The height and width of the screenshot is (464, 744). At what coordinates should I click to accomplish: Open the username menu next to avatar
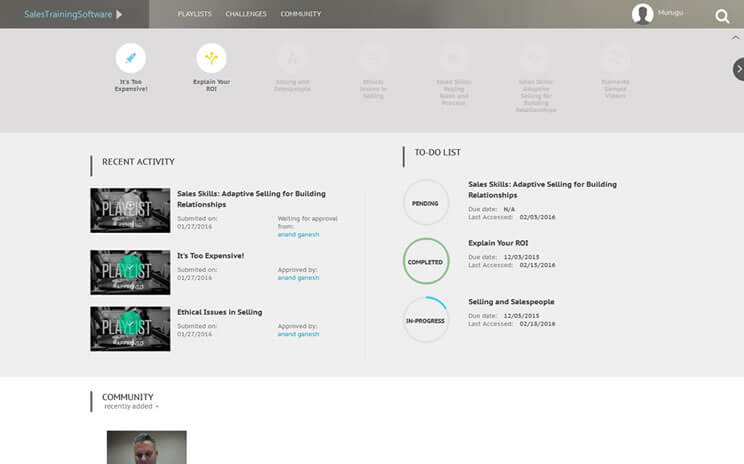pos(670,13)
